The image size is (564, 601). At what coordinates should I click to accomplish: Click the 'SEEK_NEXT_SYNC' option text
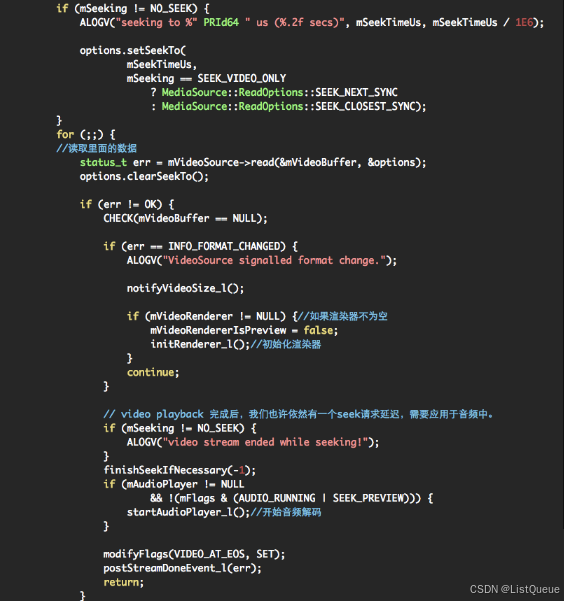click(x=356, y=92)
